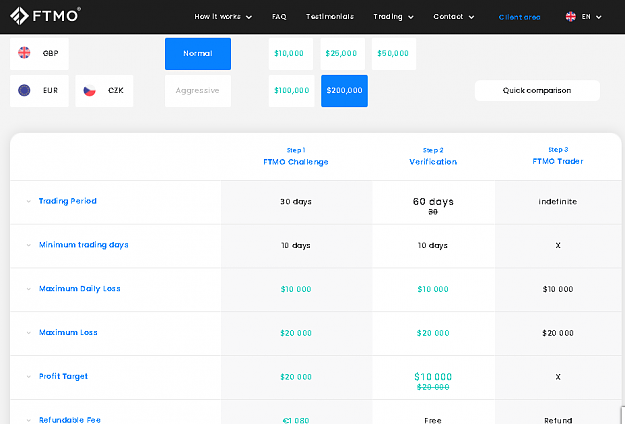This screenshot has width=625, height=424.
Task: Click the 'Indefinite' trading period value
Action: (558, 202)
